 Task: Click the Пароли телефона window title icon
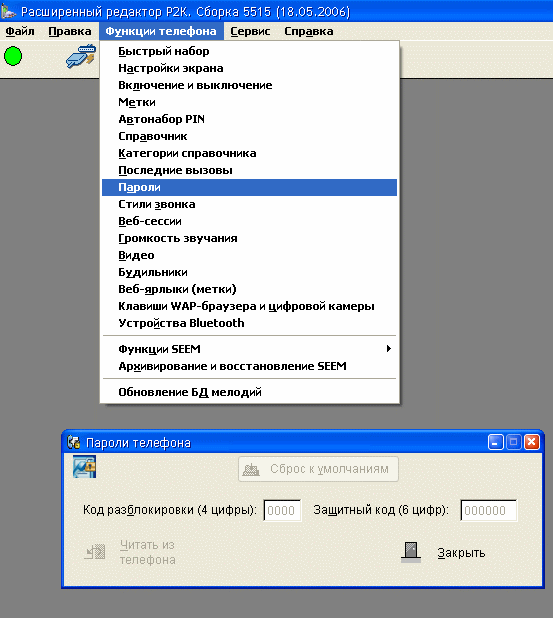point(73,443)
